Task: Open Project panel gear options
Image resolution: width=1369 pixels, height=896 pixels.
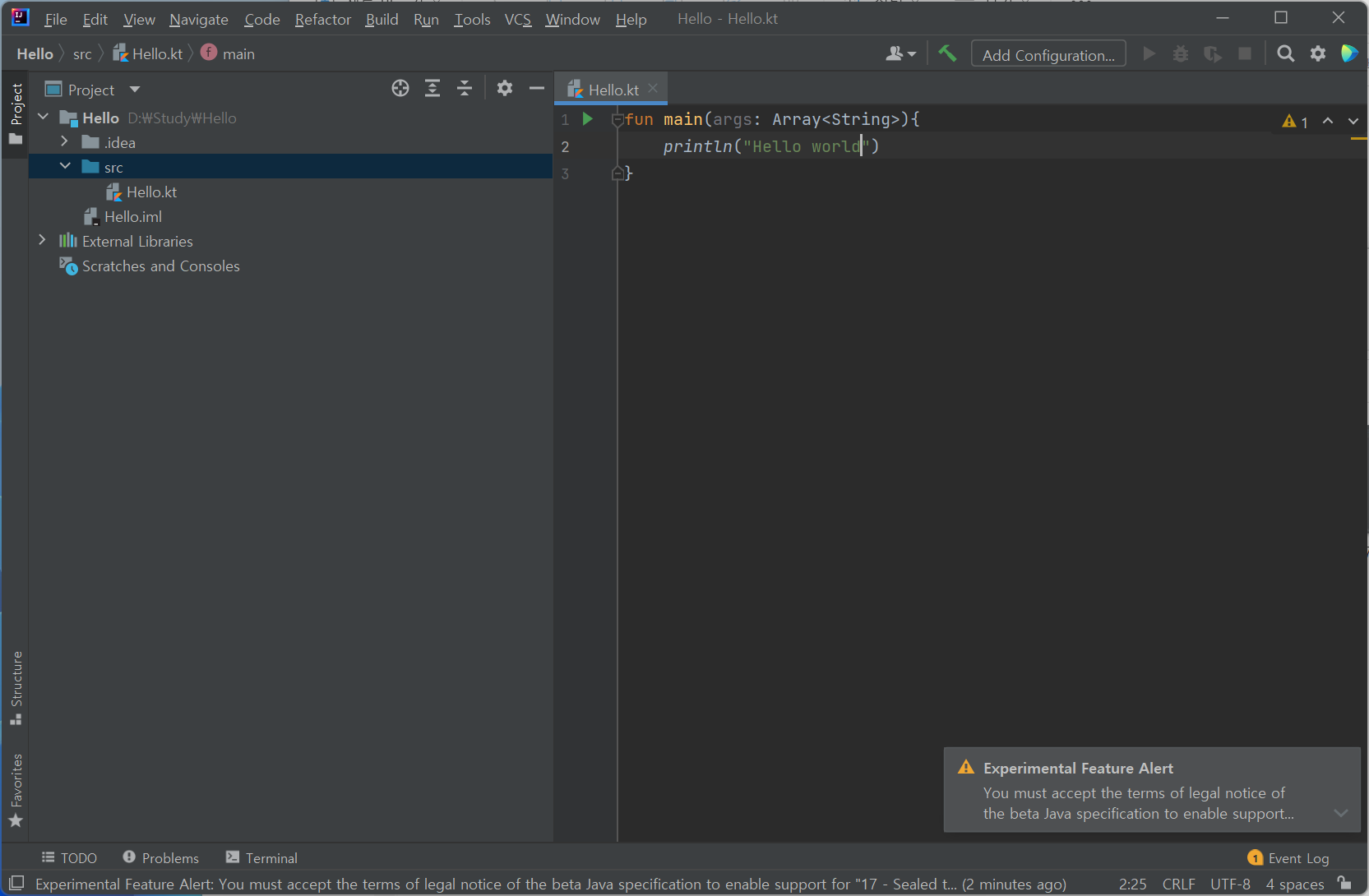Action: point(505,89)
